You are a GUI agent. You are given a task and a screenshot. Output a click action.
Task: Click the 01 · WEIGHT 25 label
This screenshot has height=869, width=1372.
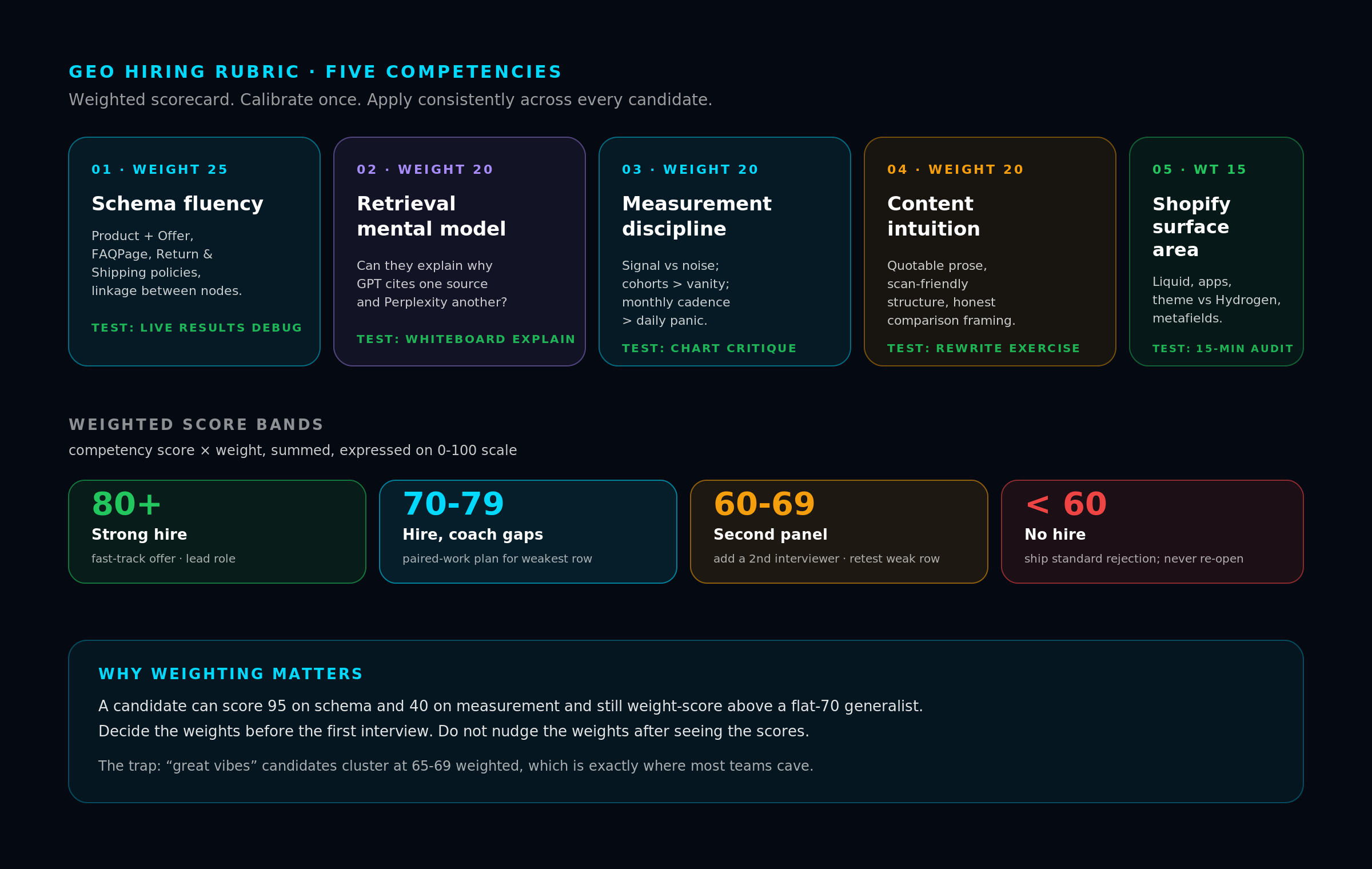pyautogui.click(x=159, y=169)
